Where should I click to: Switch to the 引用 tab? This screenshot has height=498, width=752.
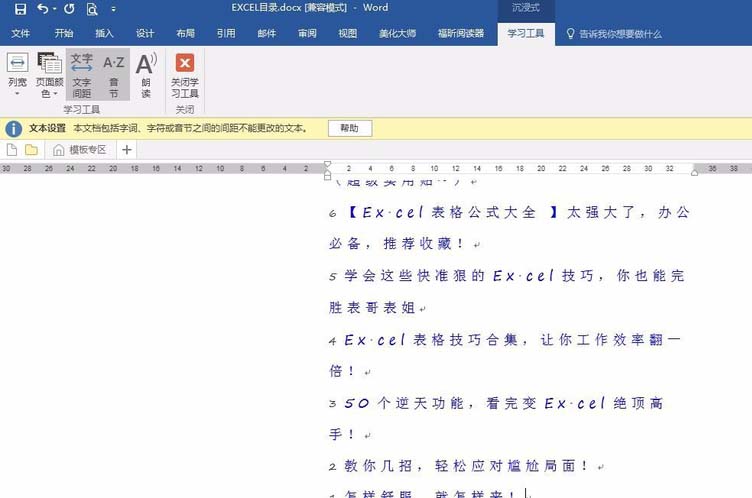[226, 34]
